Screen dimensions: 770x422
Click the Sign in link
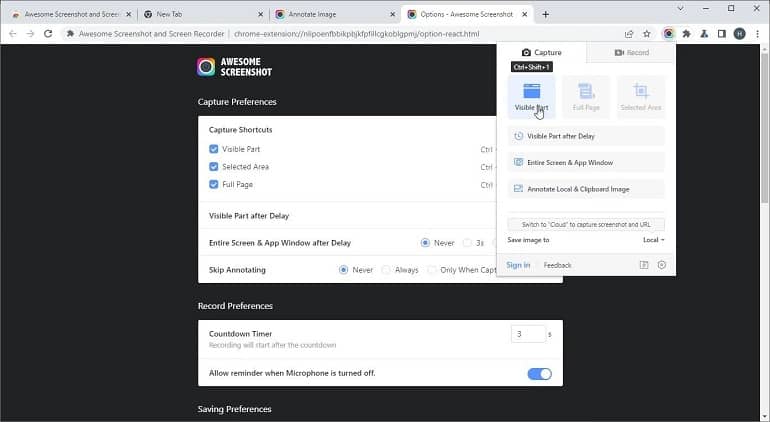click(518, 265)
